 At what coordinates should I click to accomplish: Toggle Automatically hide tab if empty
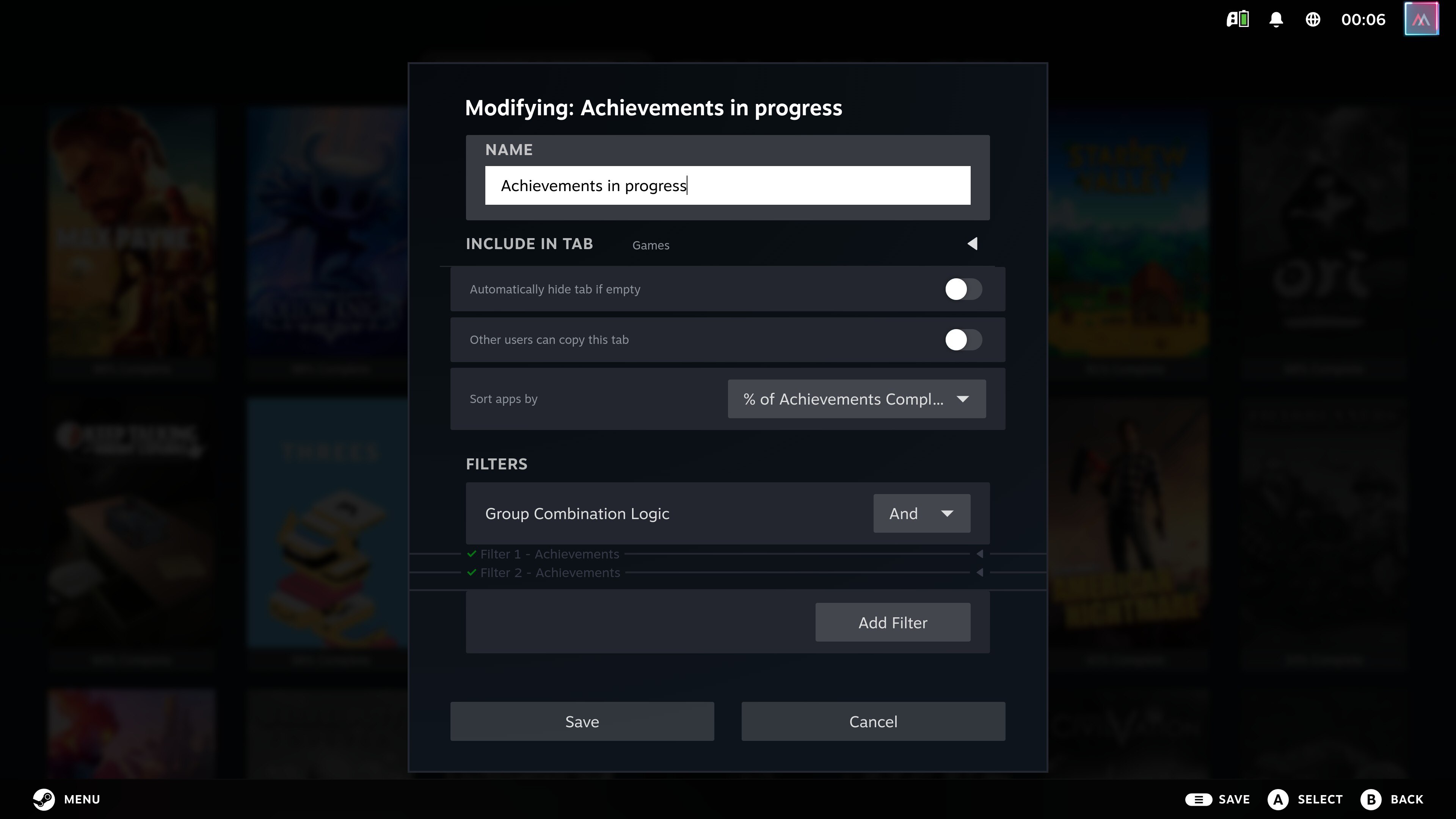(963, 289)
